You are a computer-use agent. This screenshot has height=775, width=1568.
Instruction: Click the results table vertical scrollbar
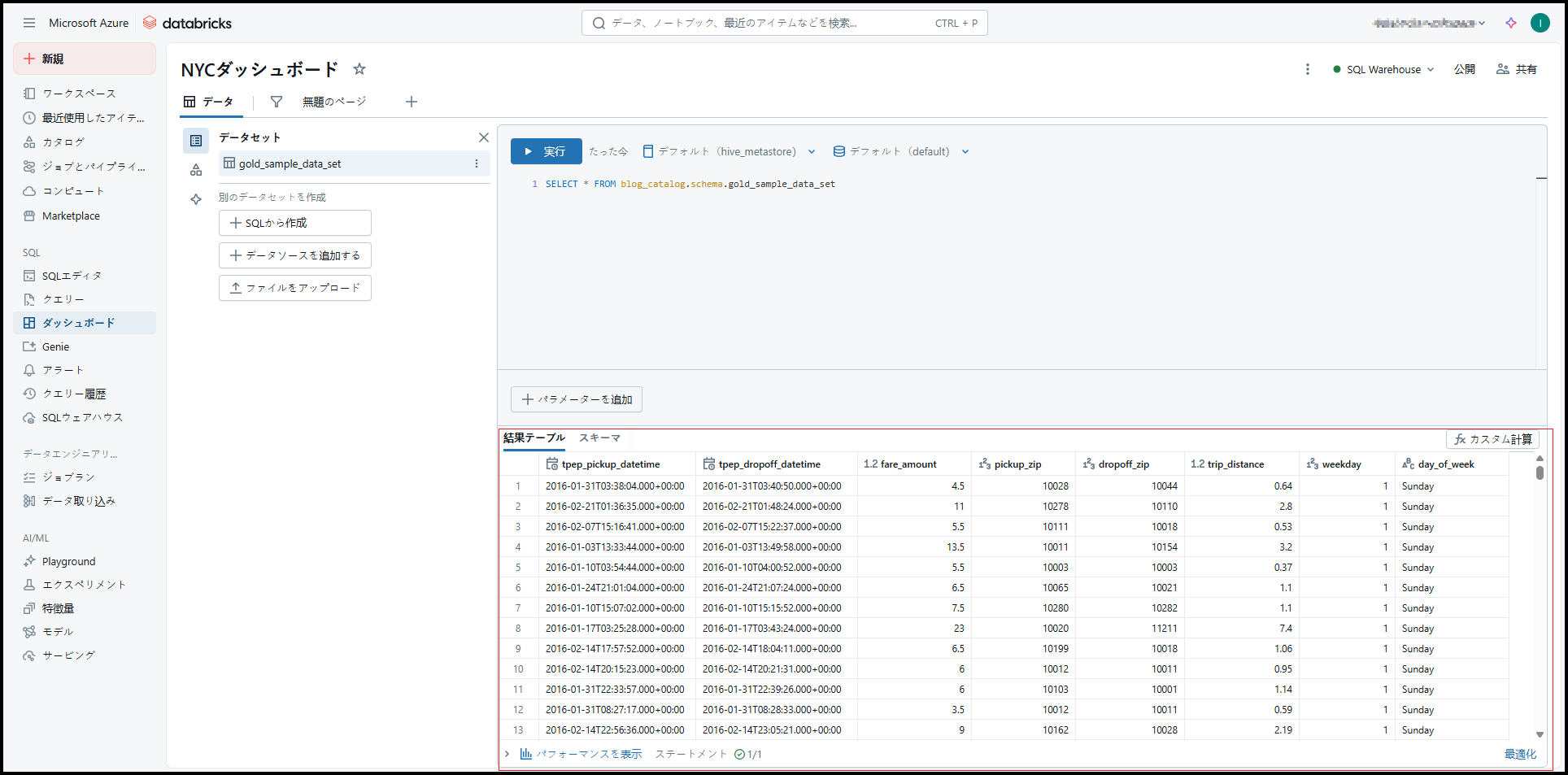click(x=1540, y=472)
